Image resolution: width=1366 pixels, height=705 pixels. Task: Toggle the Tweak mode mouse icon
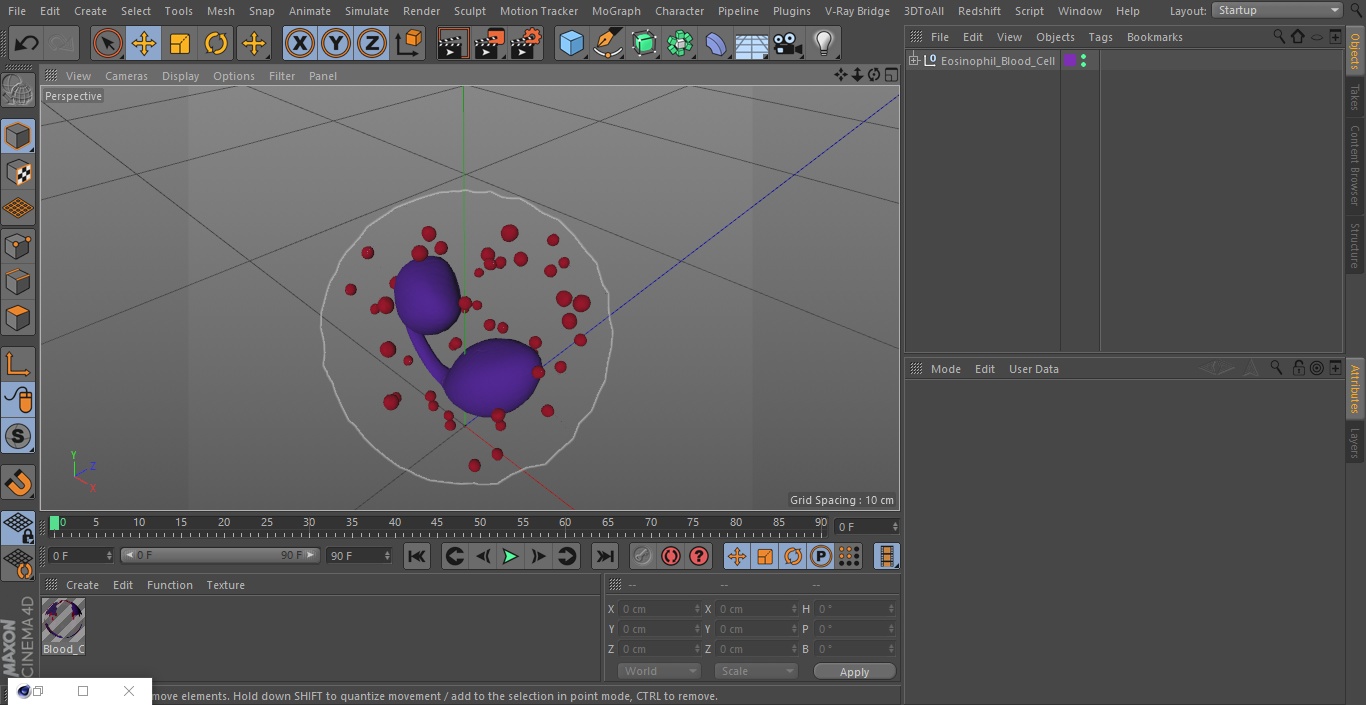pyautogui.click(x=18, y=400)
